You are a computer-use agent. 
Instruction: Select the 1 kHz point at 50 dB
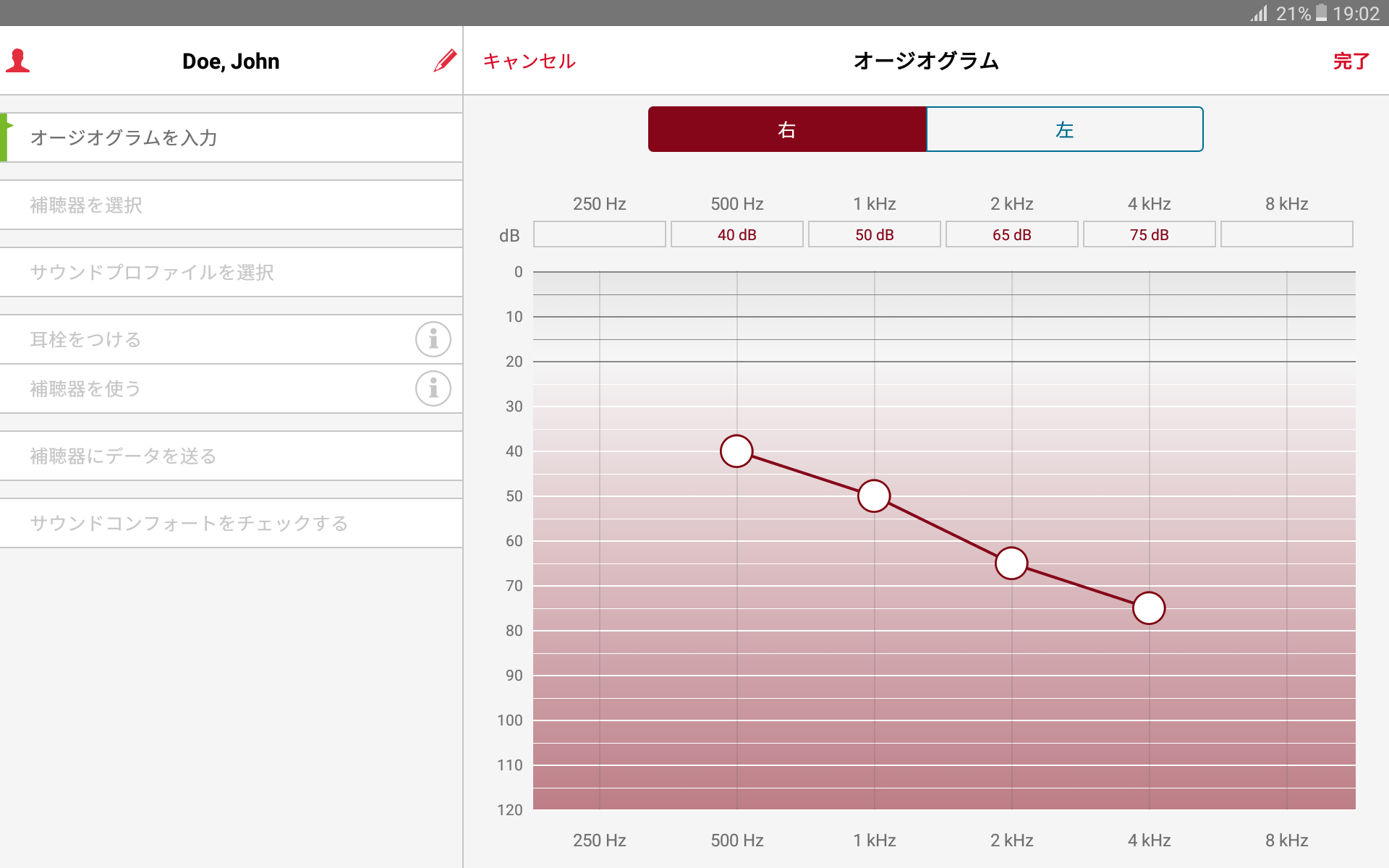coord(874,496)
